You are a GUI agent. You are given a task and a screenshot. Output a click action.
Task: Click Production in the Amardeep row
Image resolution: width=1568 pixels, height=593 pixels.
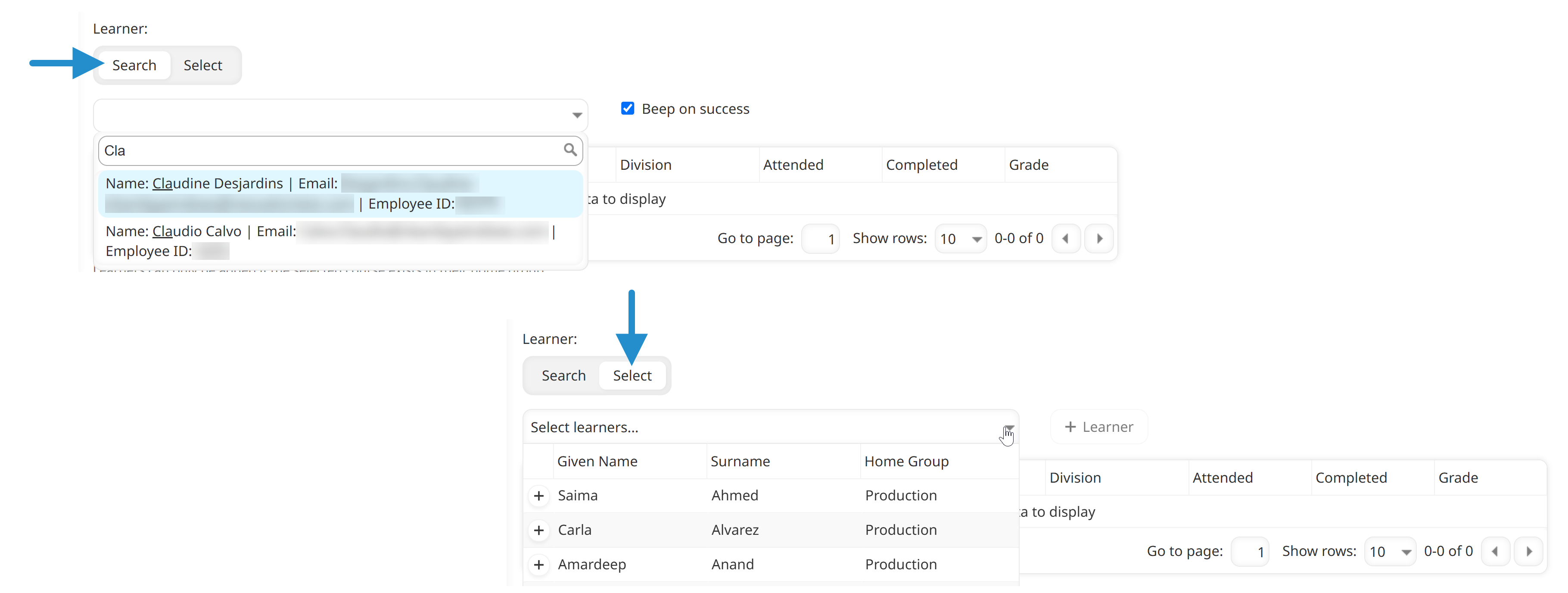point(901,565)
